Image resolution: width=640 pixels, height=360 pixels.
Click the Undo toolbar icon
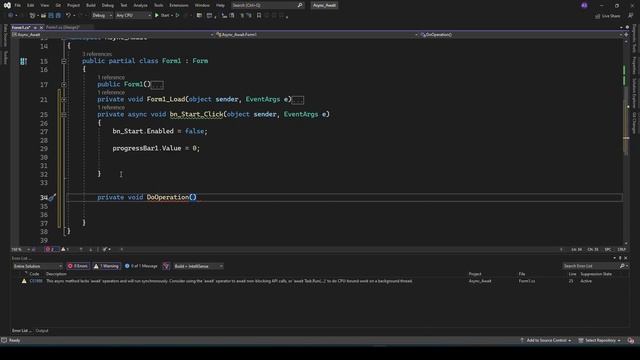pyautogui.click(x=69, y=16)
